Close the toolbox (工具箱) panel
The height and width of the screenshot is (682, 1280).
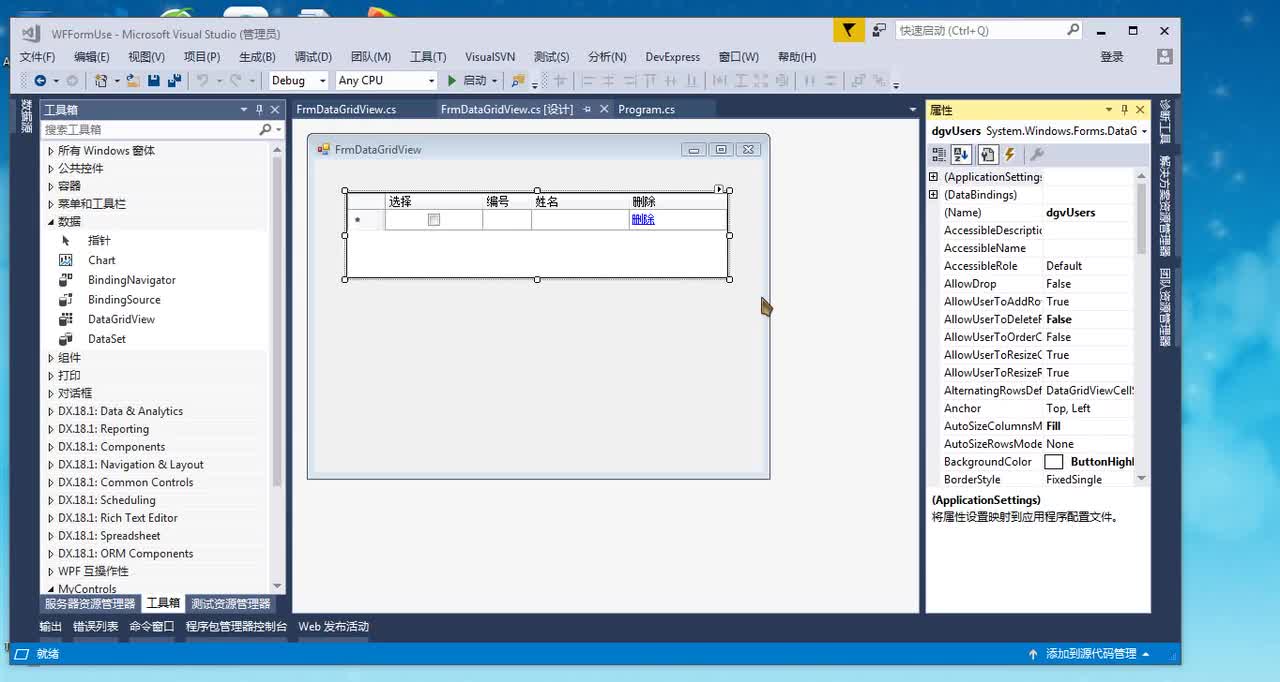(x=275, y=110)
